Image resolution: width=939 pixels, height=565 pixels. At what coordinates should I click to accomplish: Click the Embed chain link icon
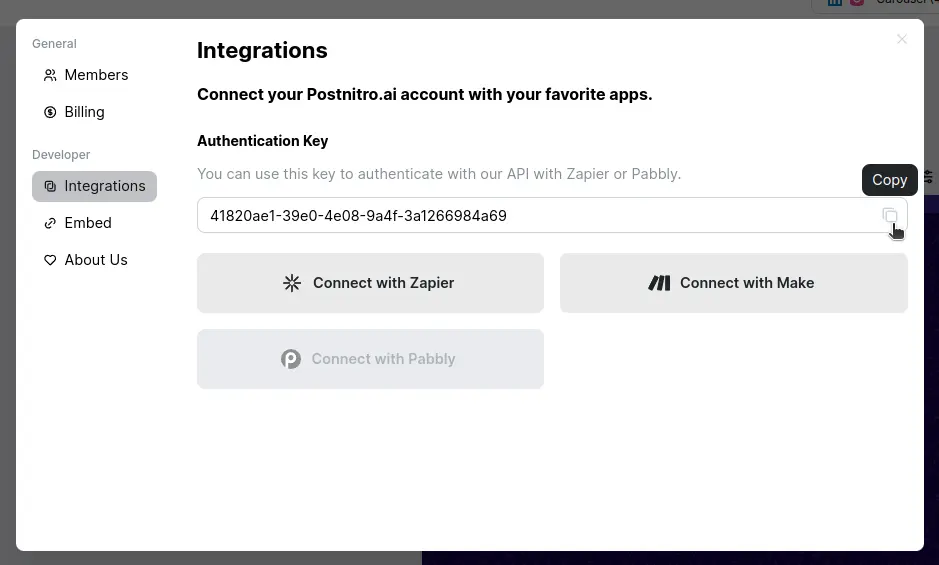pyautogui.click(x=50, y=223)
